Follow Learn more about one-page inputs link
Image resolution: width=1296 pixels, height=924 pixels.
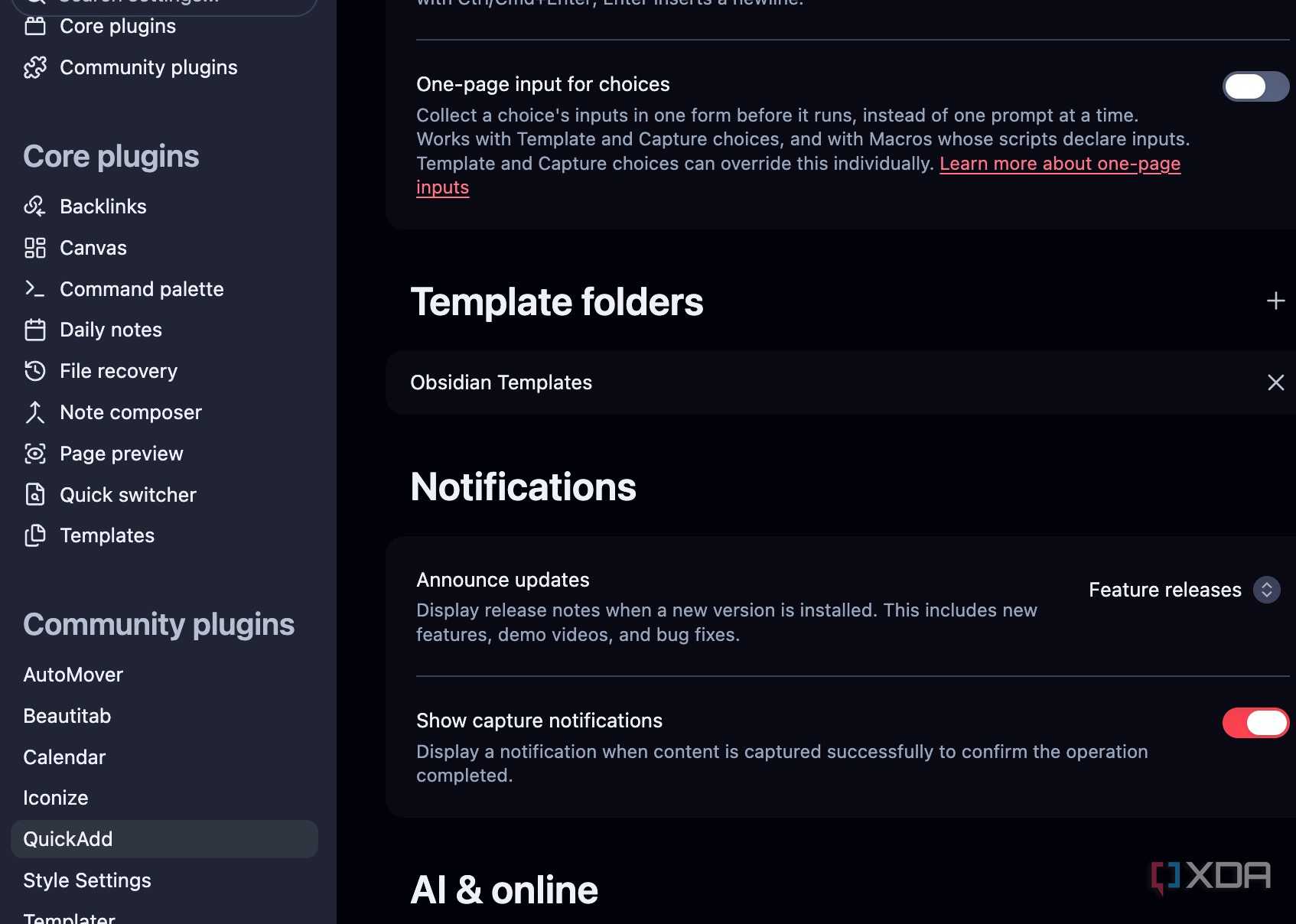click(1060, 164)
